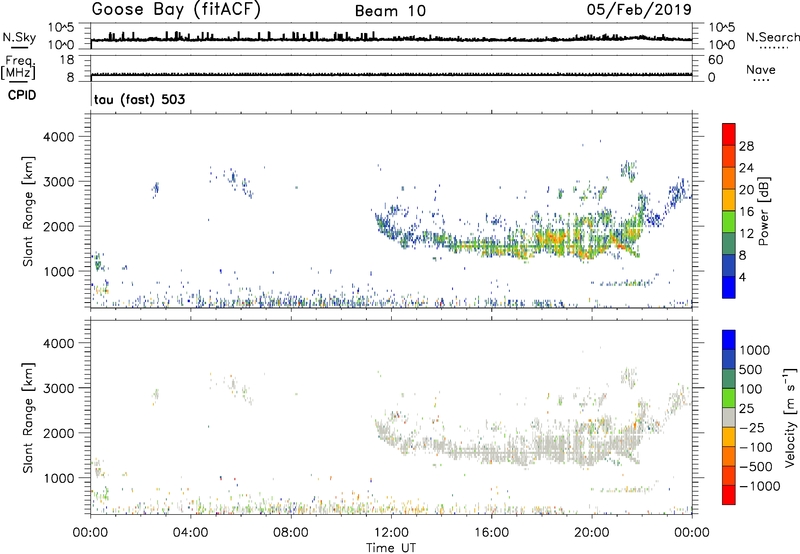Click the '2000' range tick in velocity panel
This screenshot has width=800, height=554.
pyautogui.click(x=59, y=433)
